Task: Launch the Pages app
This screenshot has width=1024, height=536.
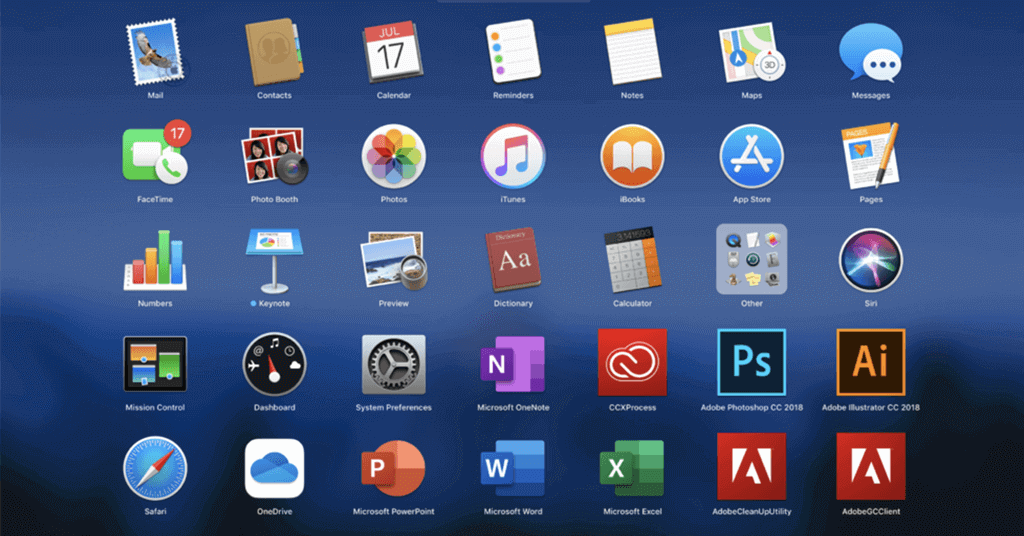Action: (x=871, y=155)
